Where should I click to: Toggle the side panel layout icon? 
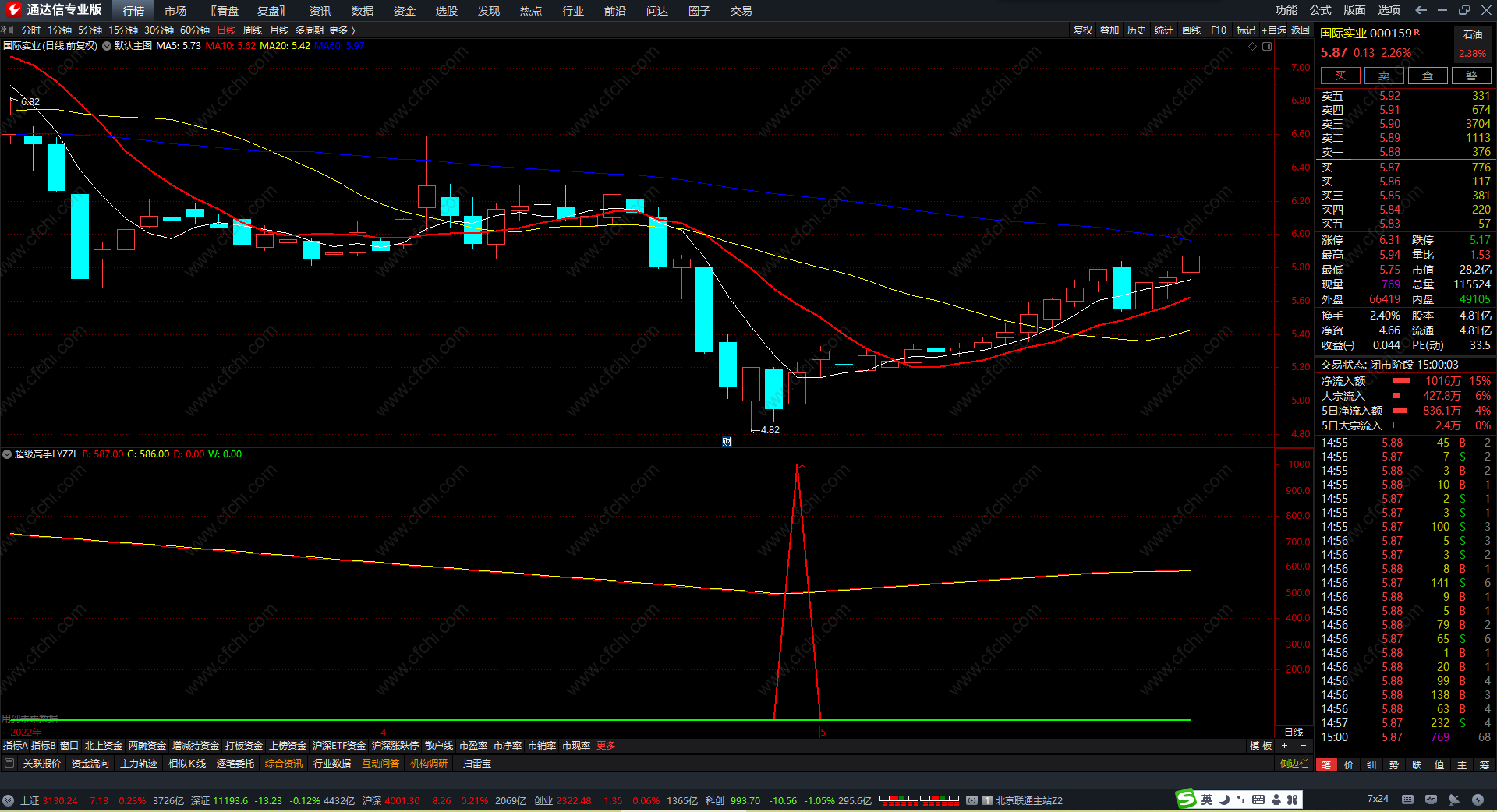[x=1267, y=46]
